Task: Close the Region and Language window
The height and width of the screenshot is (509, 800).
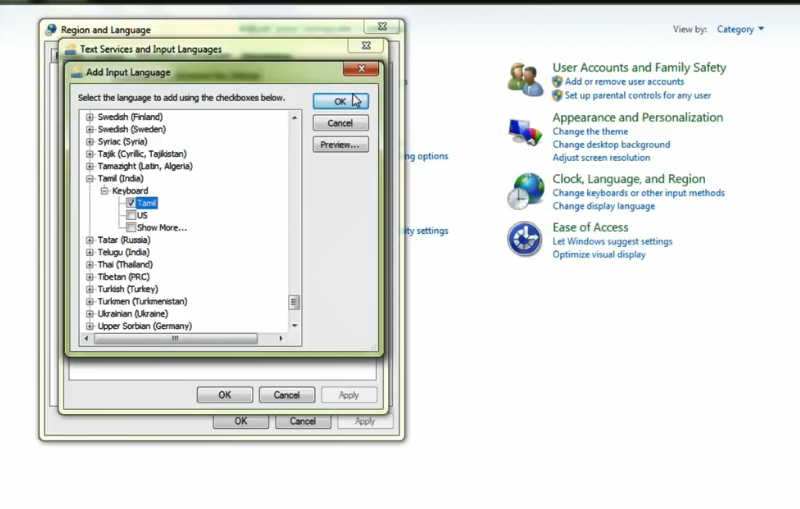Action: [x=382, y=26]
